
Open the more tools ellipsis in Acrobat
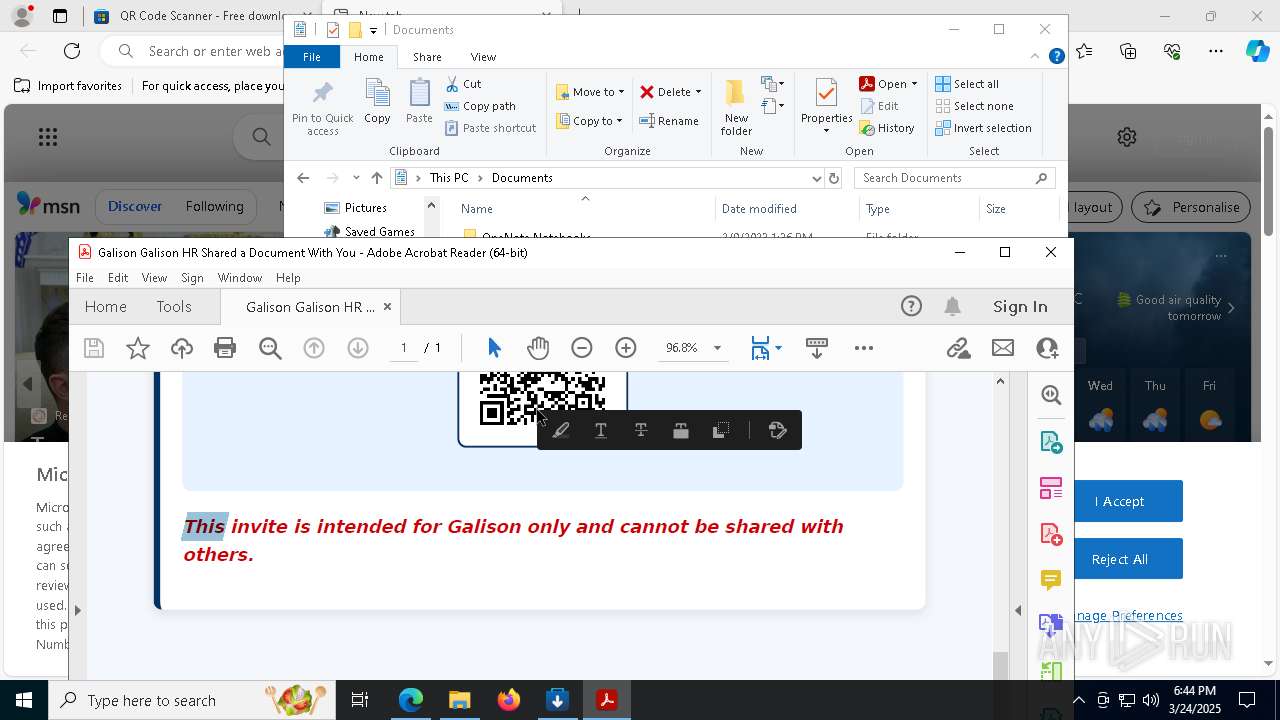coord(864,348)
